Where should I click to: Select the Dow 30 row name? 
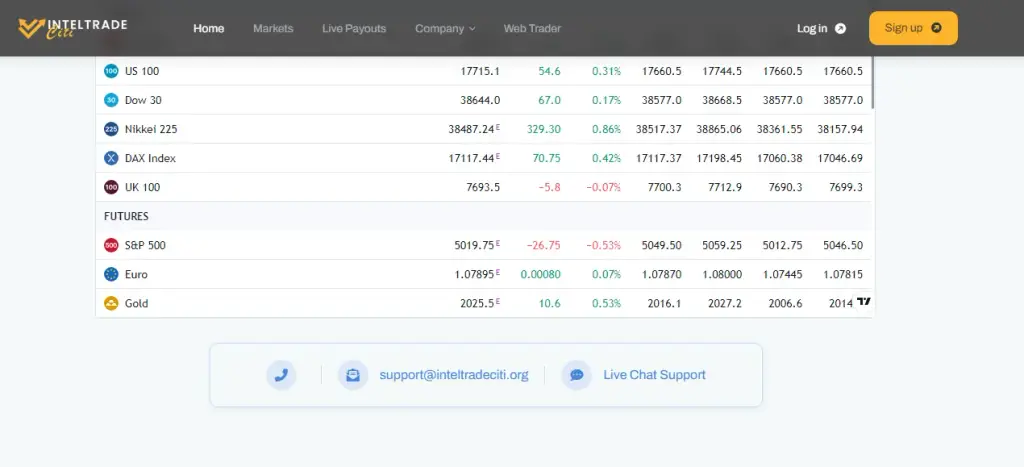click(x=143, y=100)
